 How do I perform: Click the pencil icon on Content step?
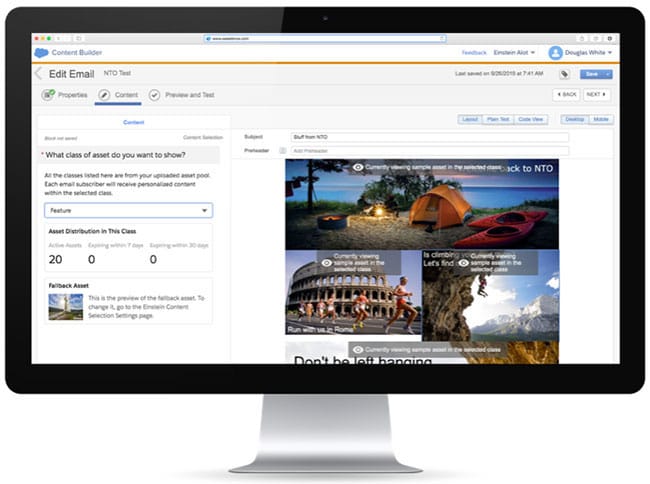click(104, 95)
